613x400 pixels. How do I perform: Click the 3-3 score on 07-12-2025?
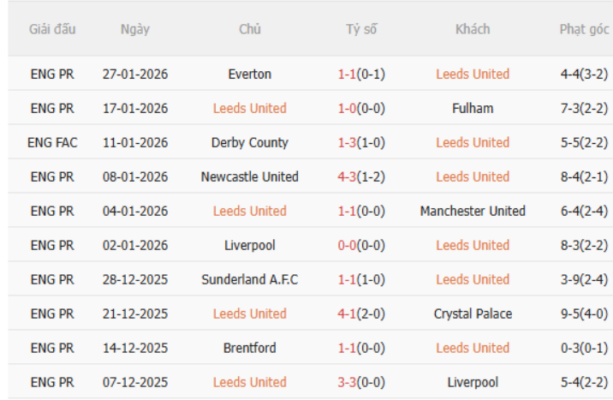tap(349, 382)
